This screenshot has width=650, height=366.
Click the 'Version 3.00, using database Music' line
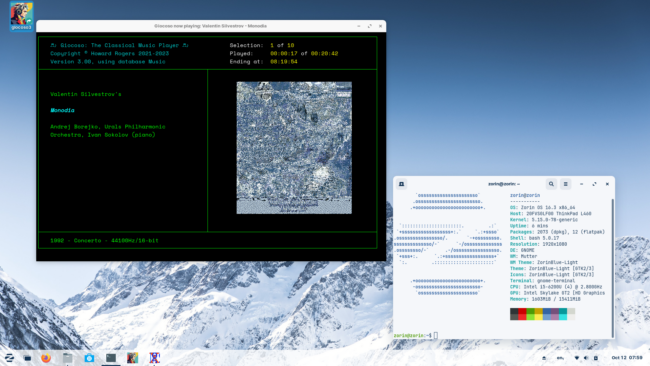click(108, 62)
